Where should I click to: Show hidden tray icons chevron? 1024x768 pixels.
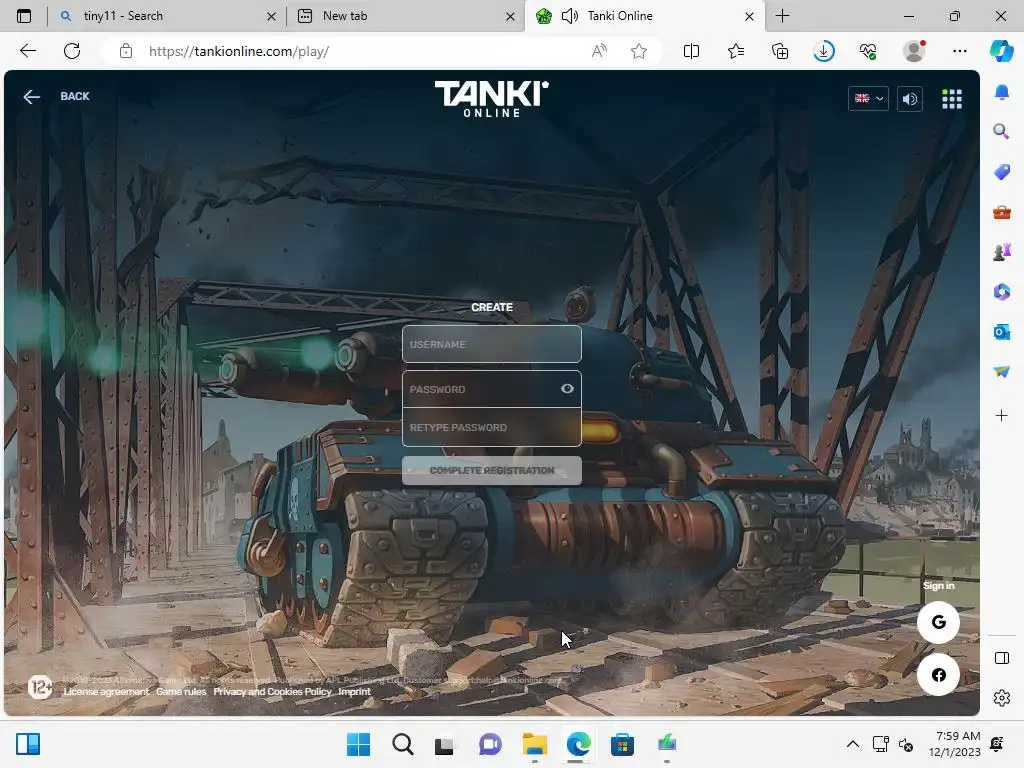(x=852, y=744)
